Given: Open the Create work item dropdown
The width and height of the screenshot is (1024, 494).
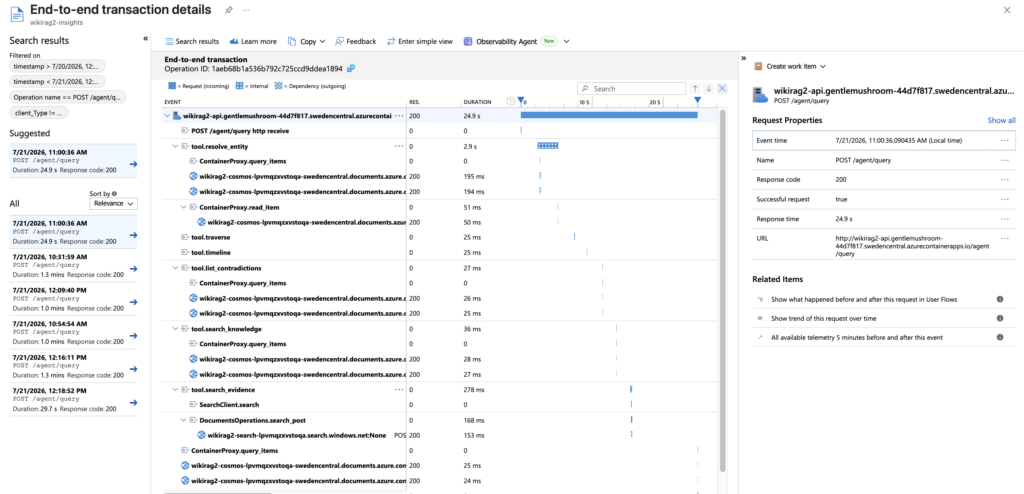Looking at the screenshot, I should (790, 66).
